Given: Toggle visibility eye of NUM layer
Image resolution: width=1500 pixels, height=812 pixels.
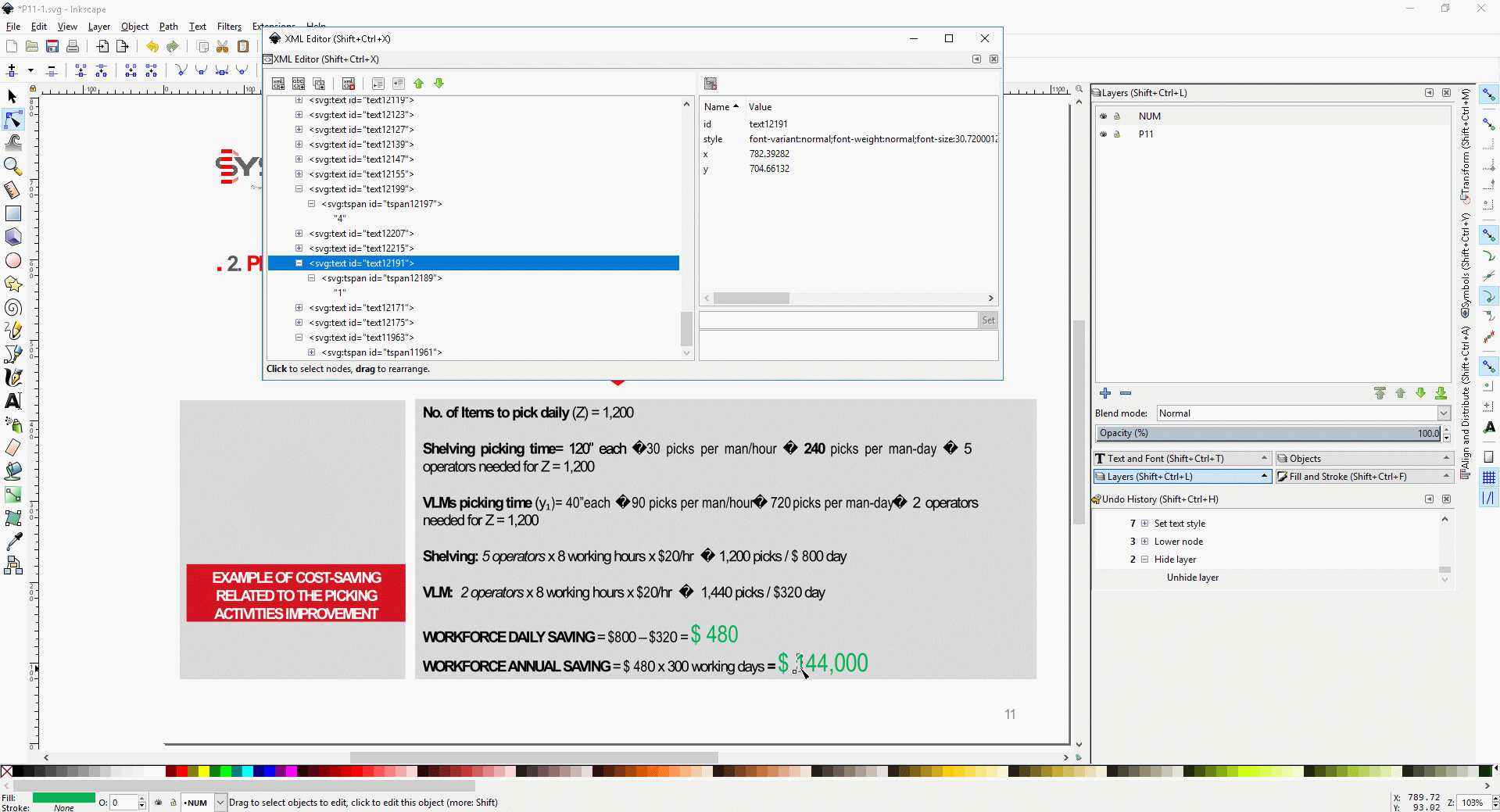Looking at the screenshot, I should pyautogui.click(x=1104, y=116).
